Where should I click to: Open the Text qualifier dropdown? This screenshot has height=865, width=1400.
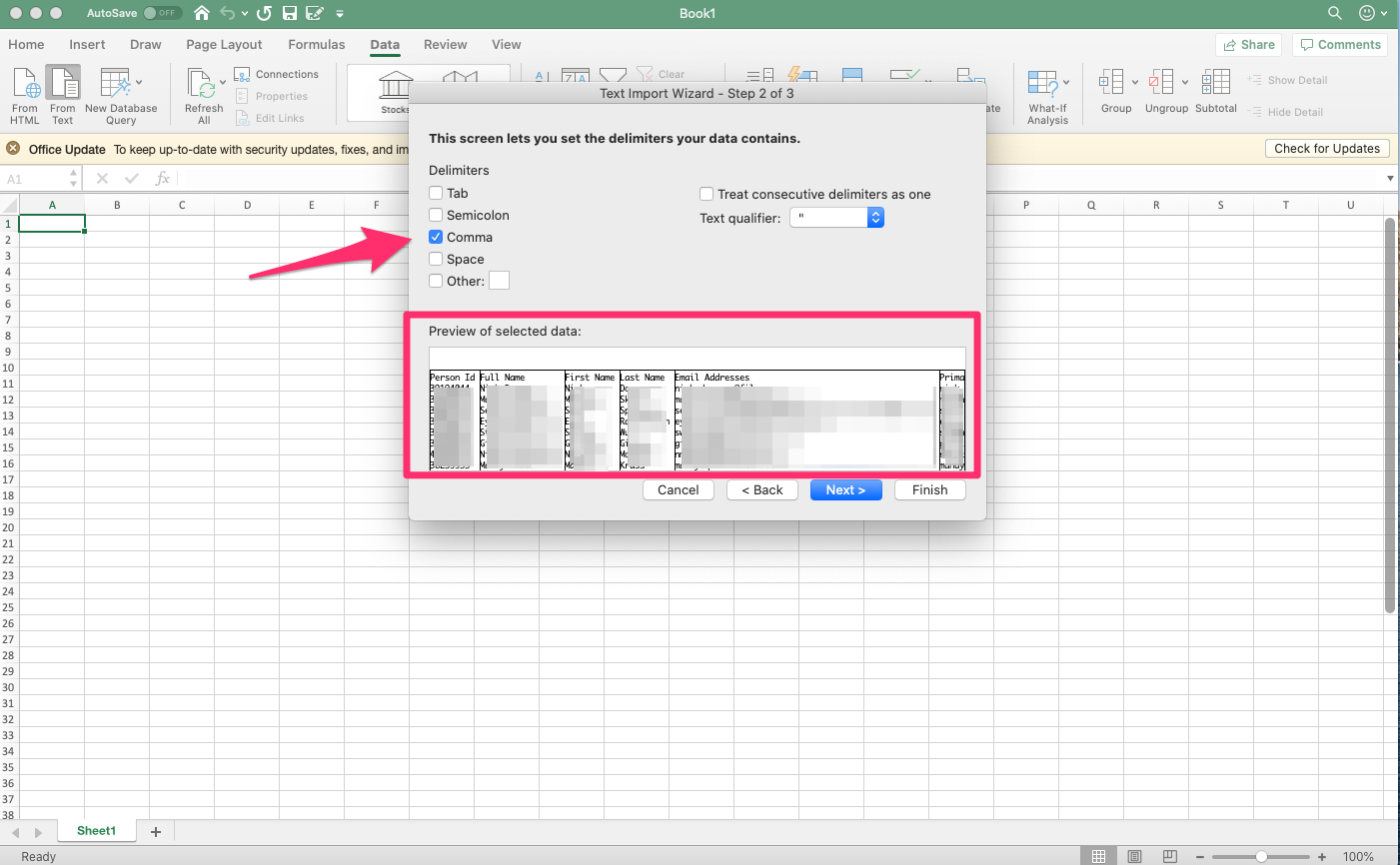[x=875, y=217]
